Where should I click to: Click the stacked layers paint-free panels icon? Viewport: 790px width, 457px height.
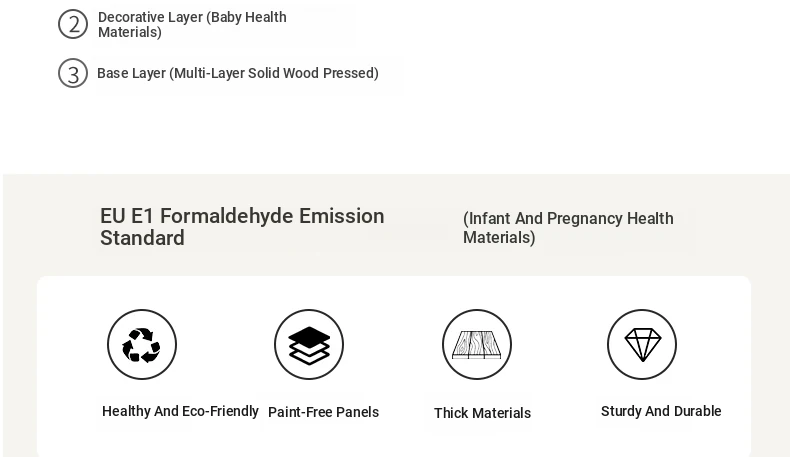click(309, 344)
